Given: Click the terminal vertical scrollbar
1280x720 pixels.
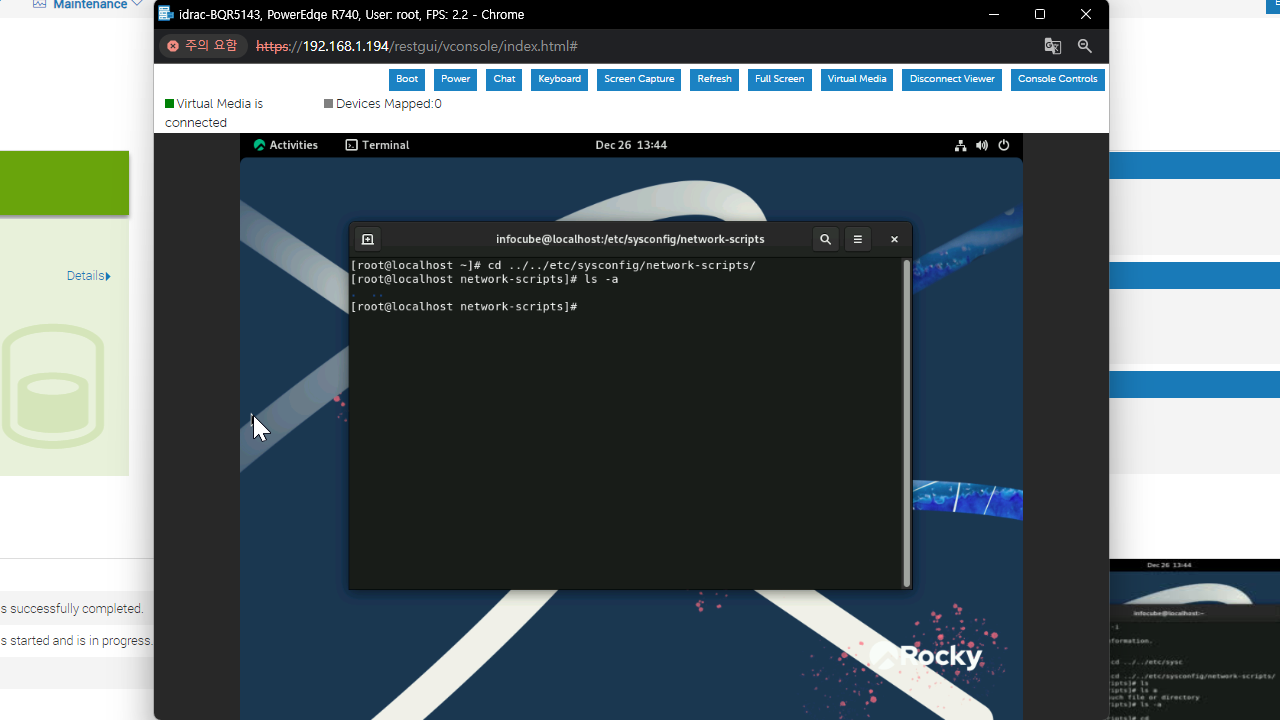Looking at the screenshot, I should (x=906, y=423).
